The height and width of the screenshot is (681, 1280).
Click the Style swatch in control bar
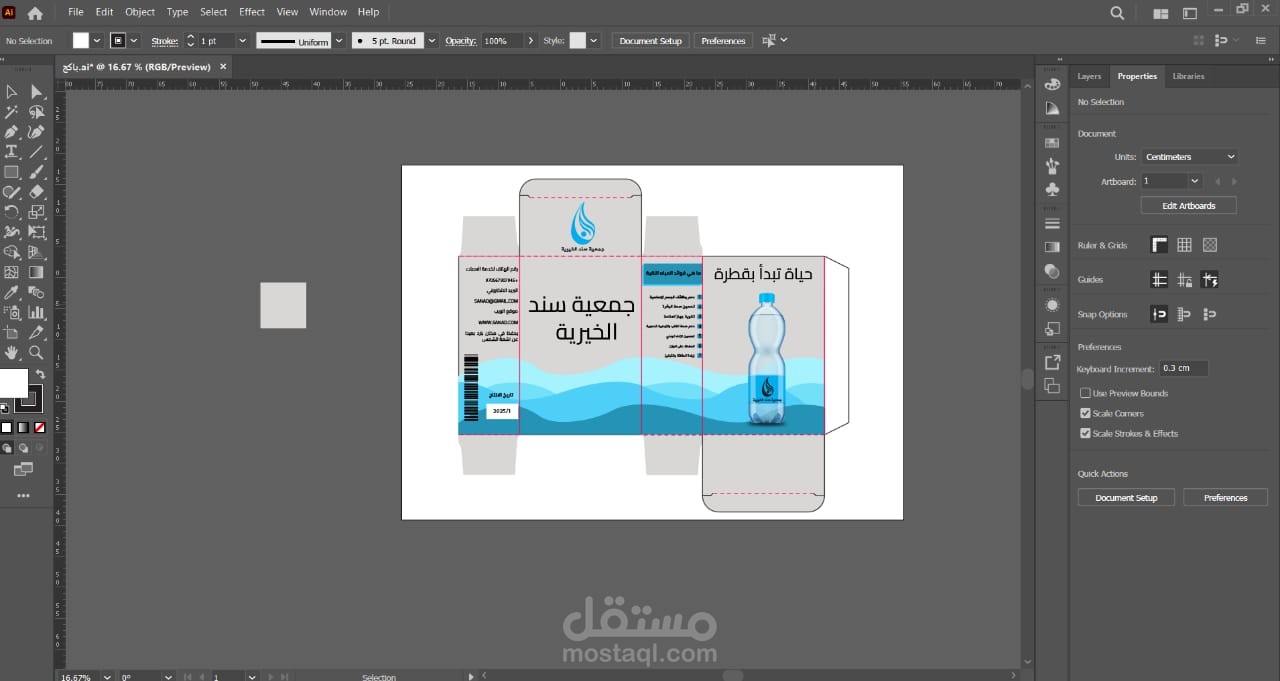coord(577,41)
